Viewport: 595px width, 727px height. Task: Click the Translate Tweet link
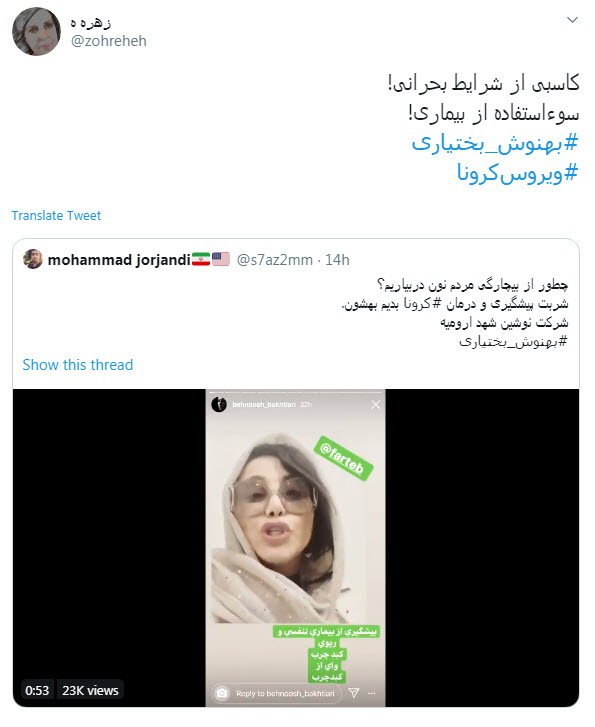tap(56, 216)
